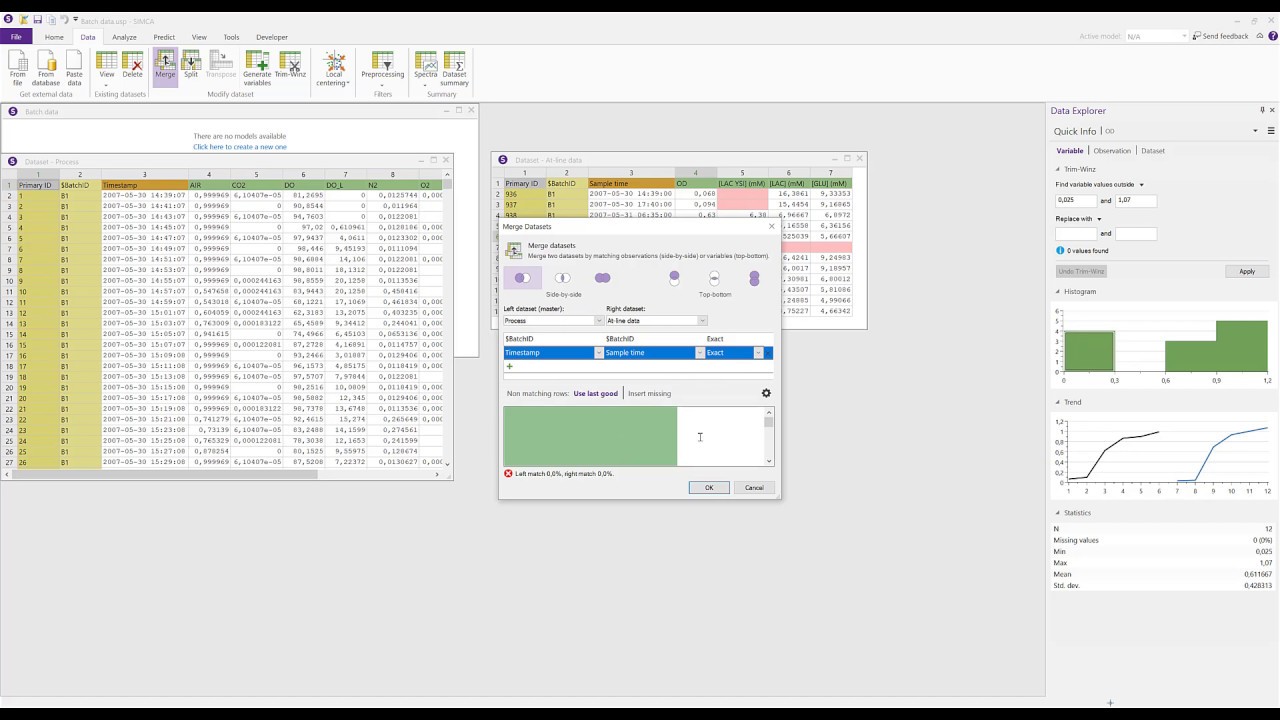Select the Merge datasets ribbon tool
This screenshot has width=1280, height=720.
tap(165, 66)
